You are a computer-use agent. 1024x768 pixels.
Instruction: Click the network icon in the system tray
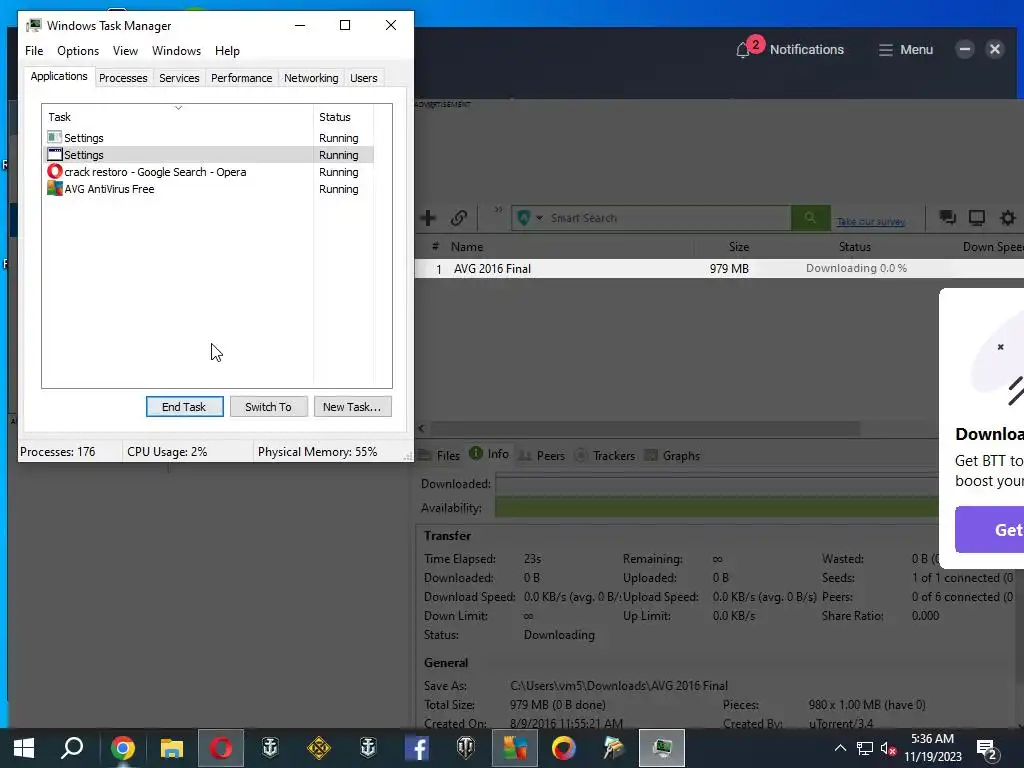point(865,748)
